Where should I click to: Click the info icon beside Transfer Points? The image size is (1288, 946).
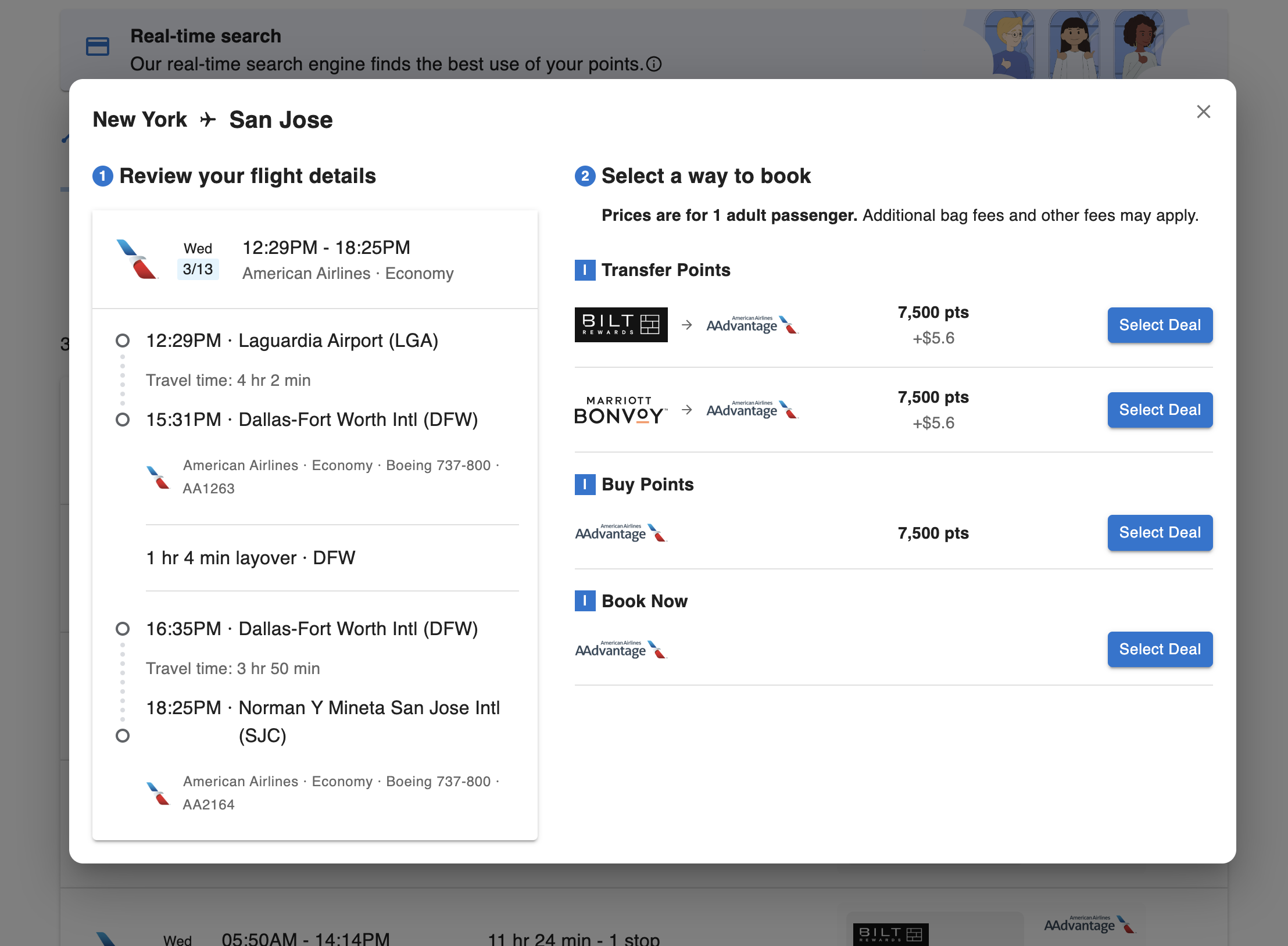pyautogui.click(x=585, y=270)
